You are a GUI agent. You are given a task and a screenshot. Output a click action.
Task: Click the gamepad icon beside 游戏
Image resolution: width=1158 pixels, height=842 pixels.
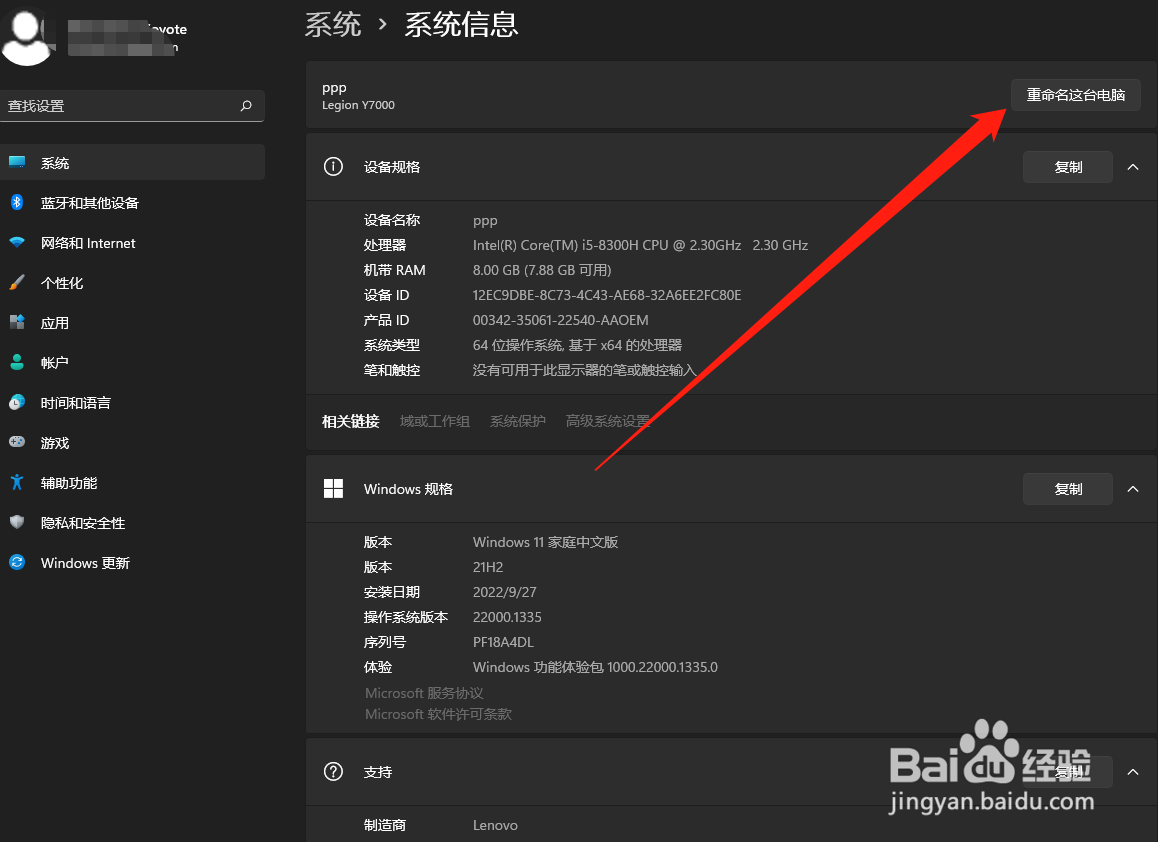tap(17, 442)
